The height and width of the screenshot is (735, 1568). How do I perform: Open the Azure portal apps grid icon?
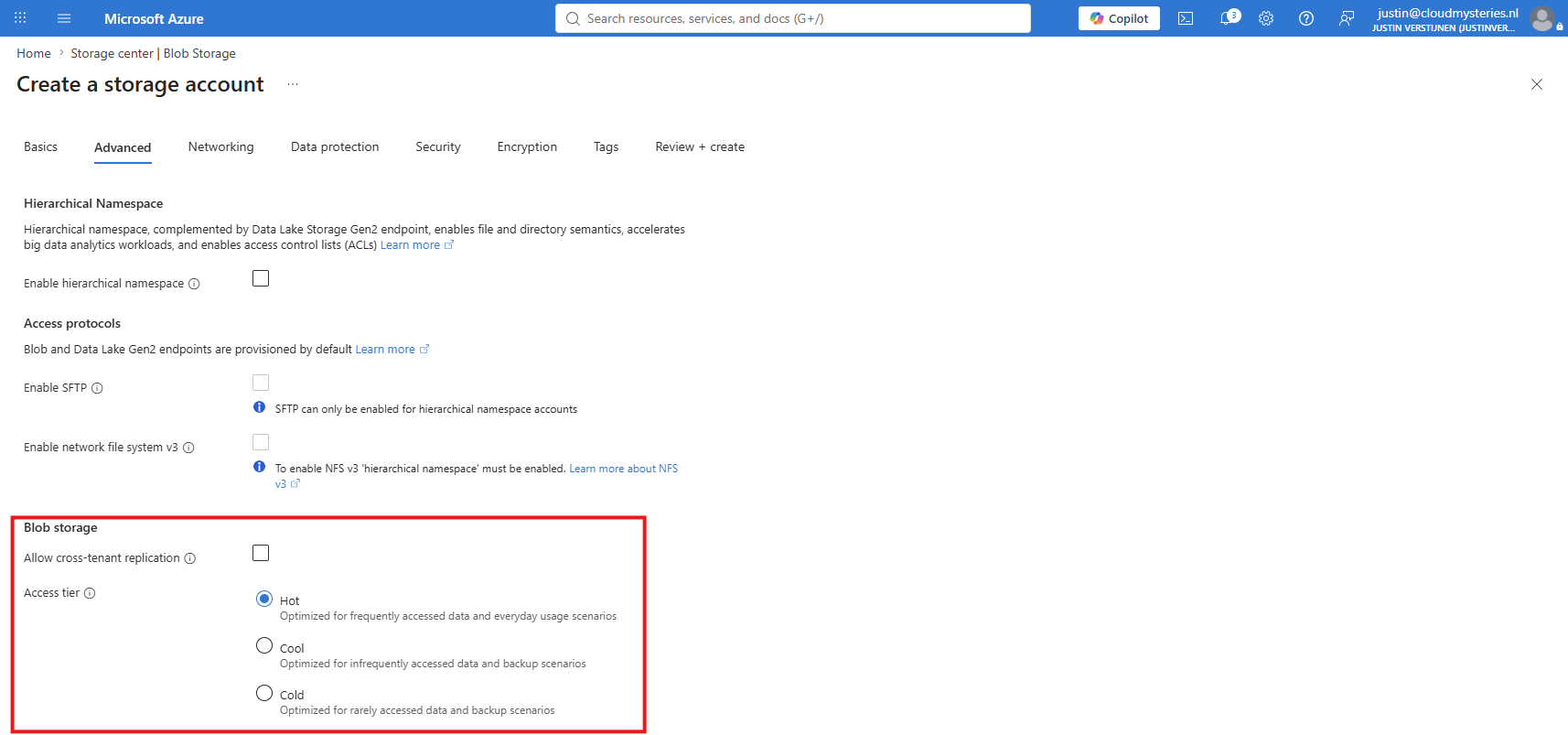pos(20,18)
